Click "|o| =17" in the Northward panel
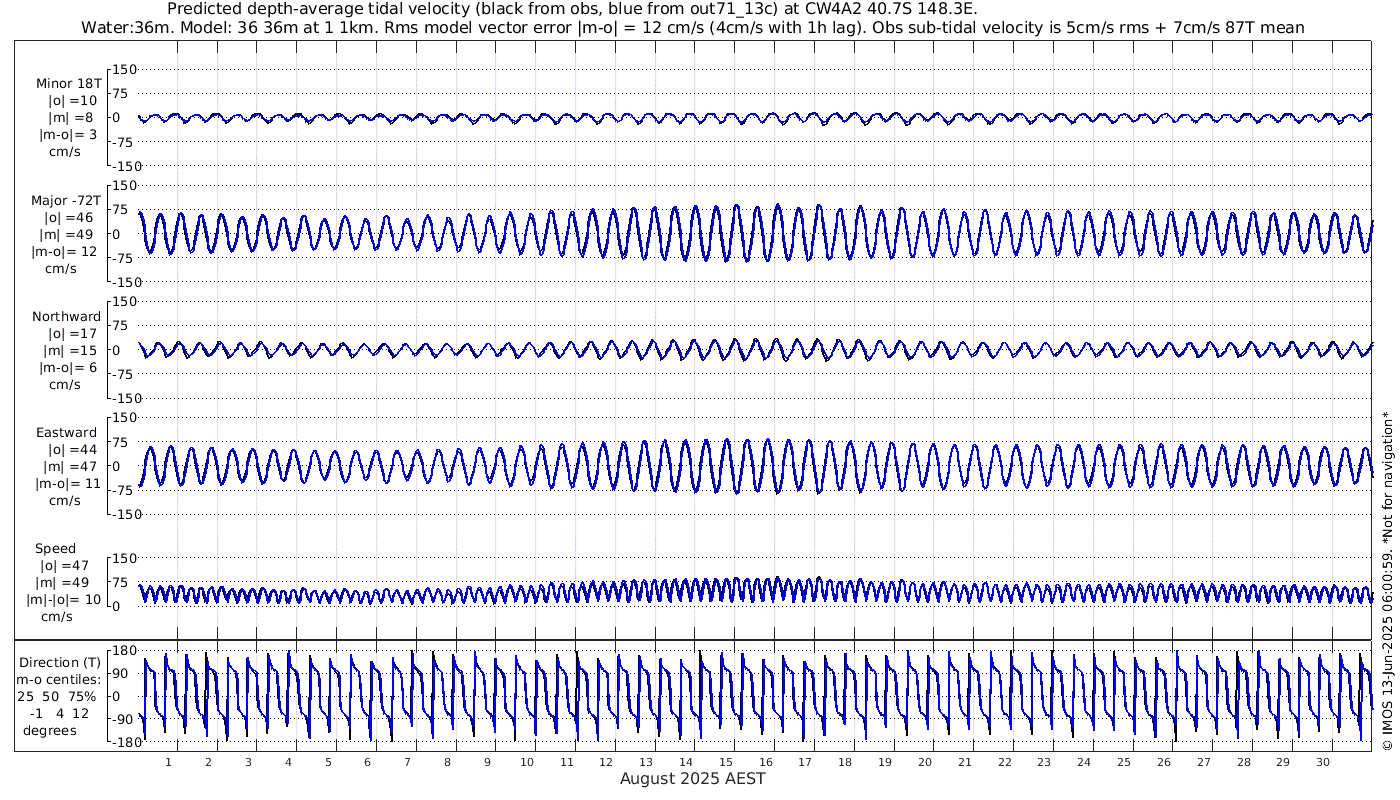Screen dimensions: 1400x800 tap(72, 334)
